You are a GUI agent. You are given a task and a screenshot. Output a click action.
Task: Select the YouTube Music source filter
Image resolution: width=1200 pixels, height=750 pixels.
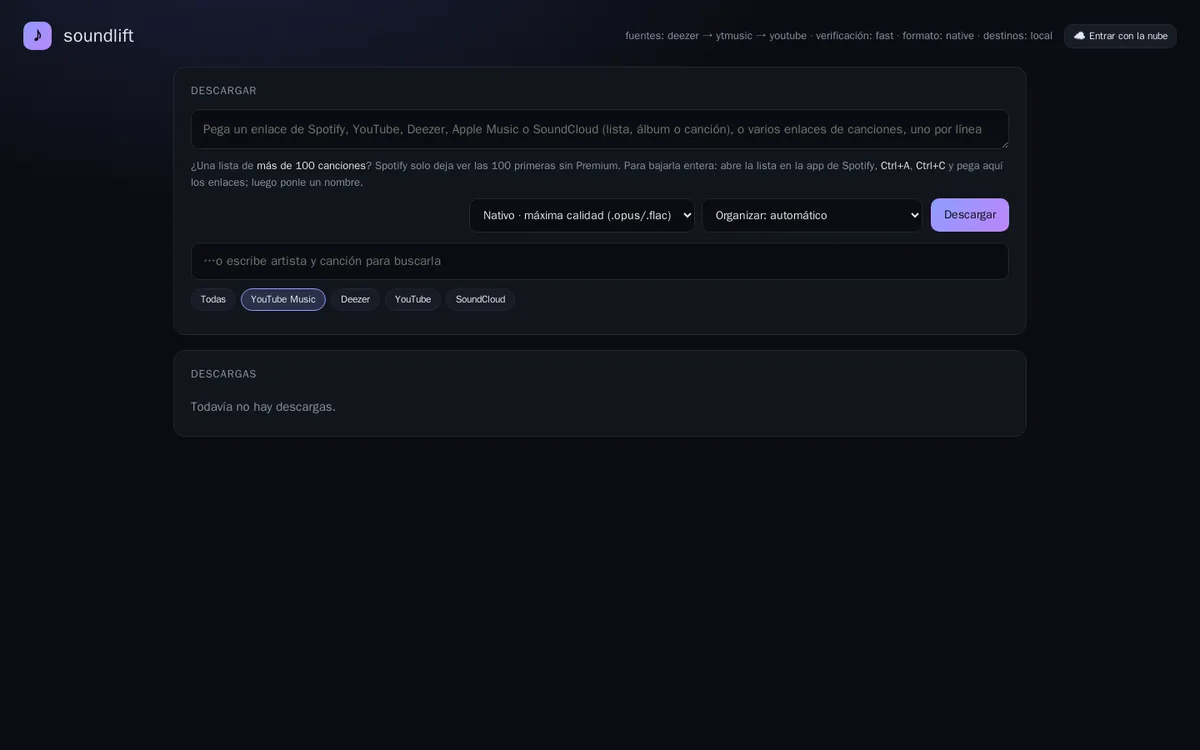coord(283,299)
